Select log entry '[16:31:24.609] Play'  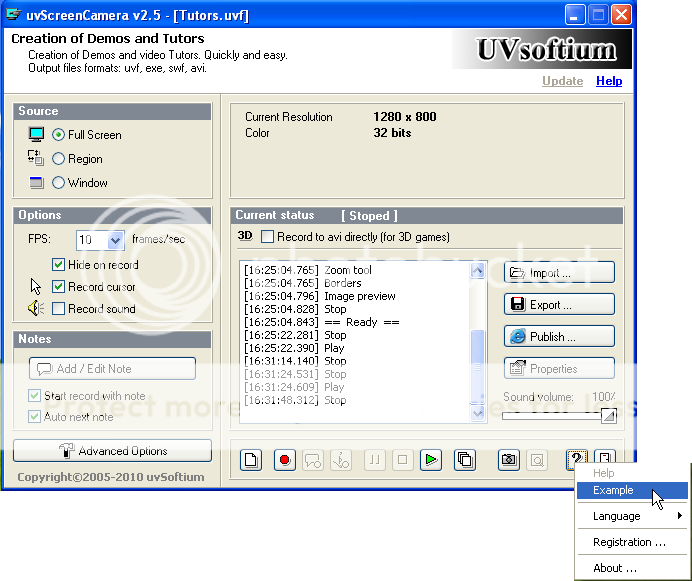pos(294,387)
